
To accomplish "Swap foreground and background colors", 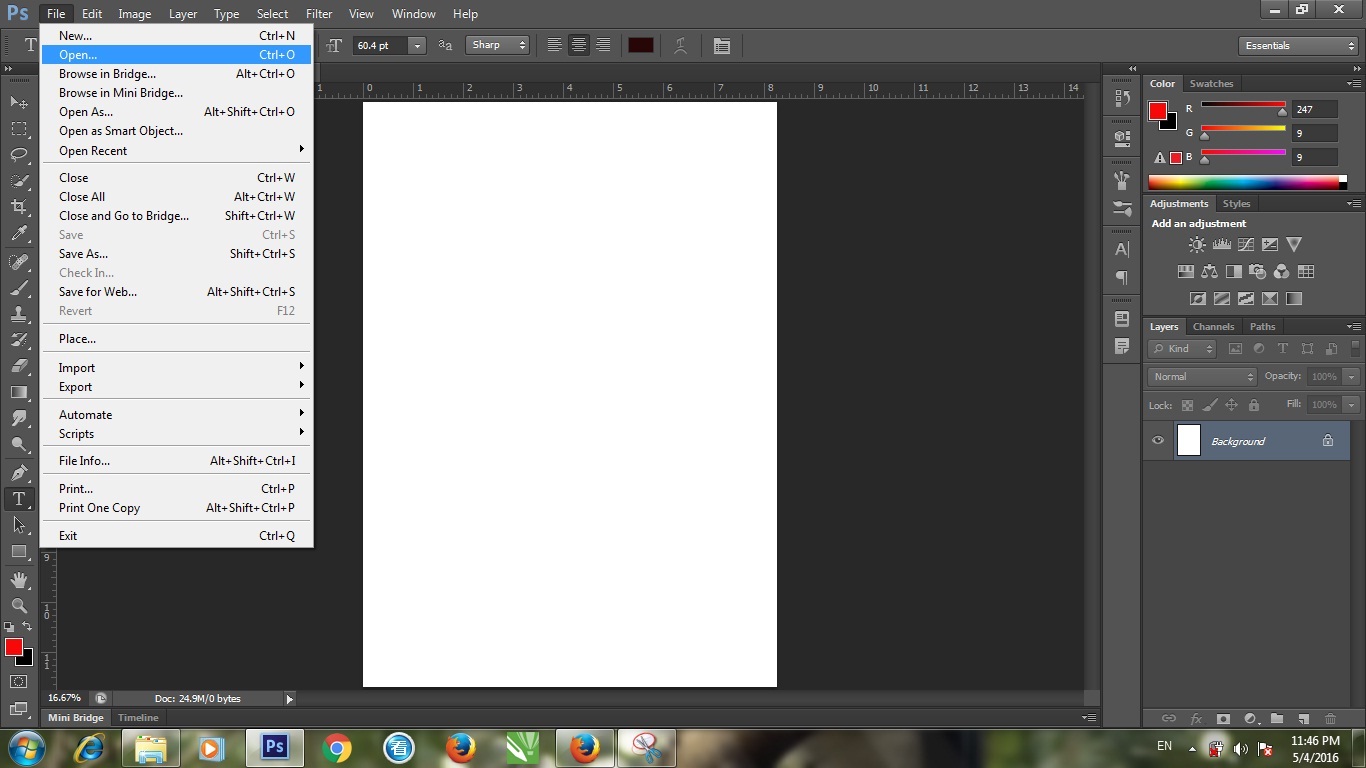I will [27, 627].
